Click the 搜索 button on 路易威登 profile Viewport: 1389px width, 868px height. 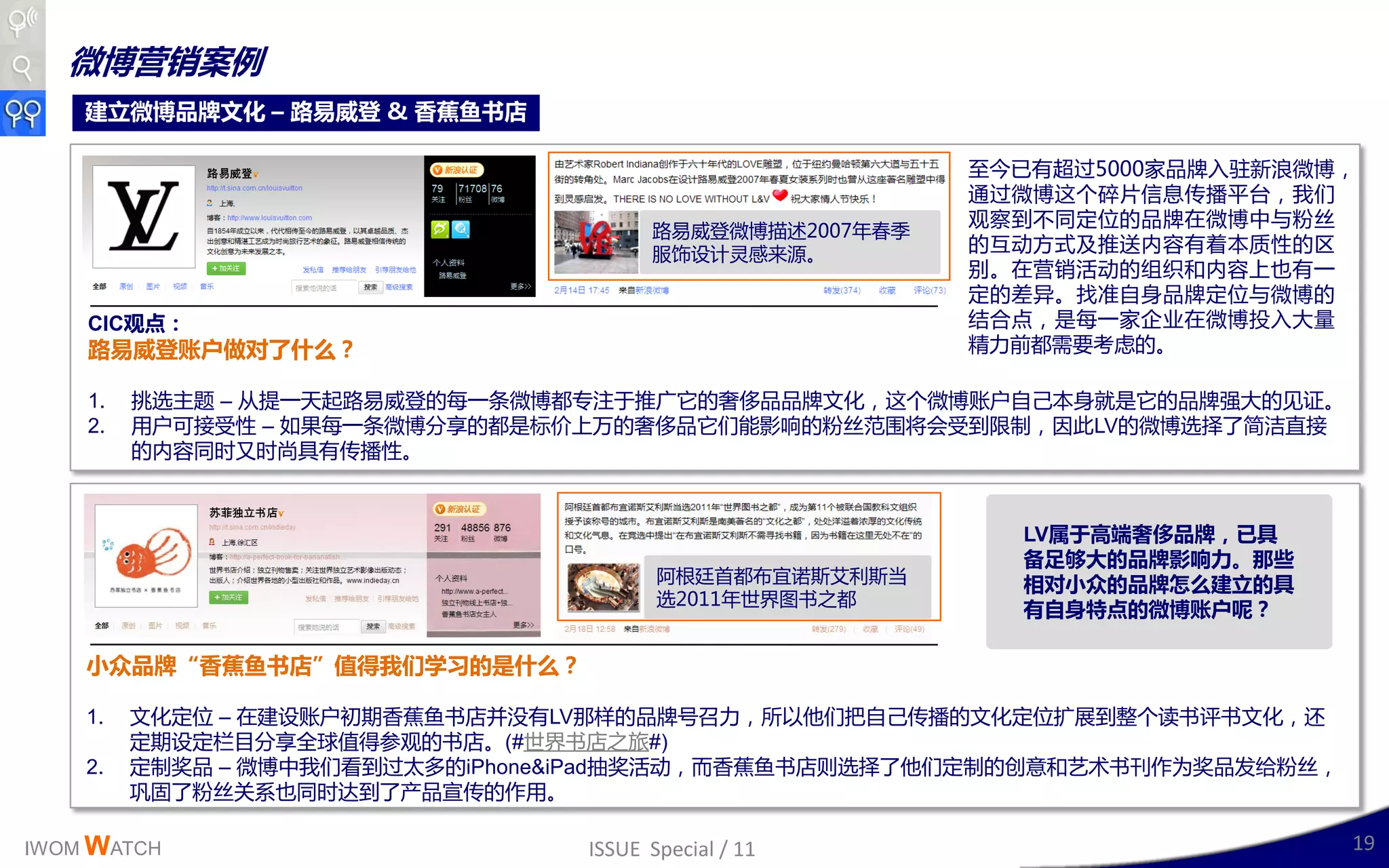click(x=370, y=288)
